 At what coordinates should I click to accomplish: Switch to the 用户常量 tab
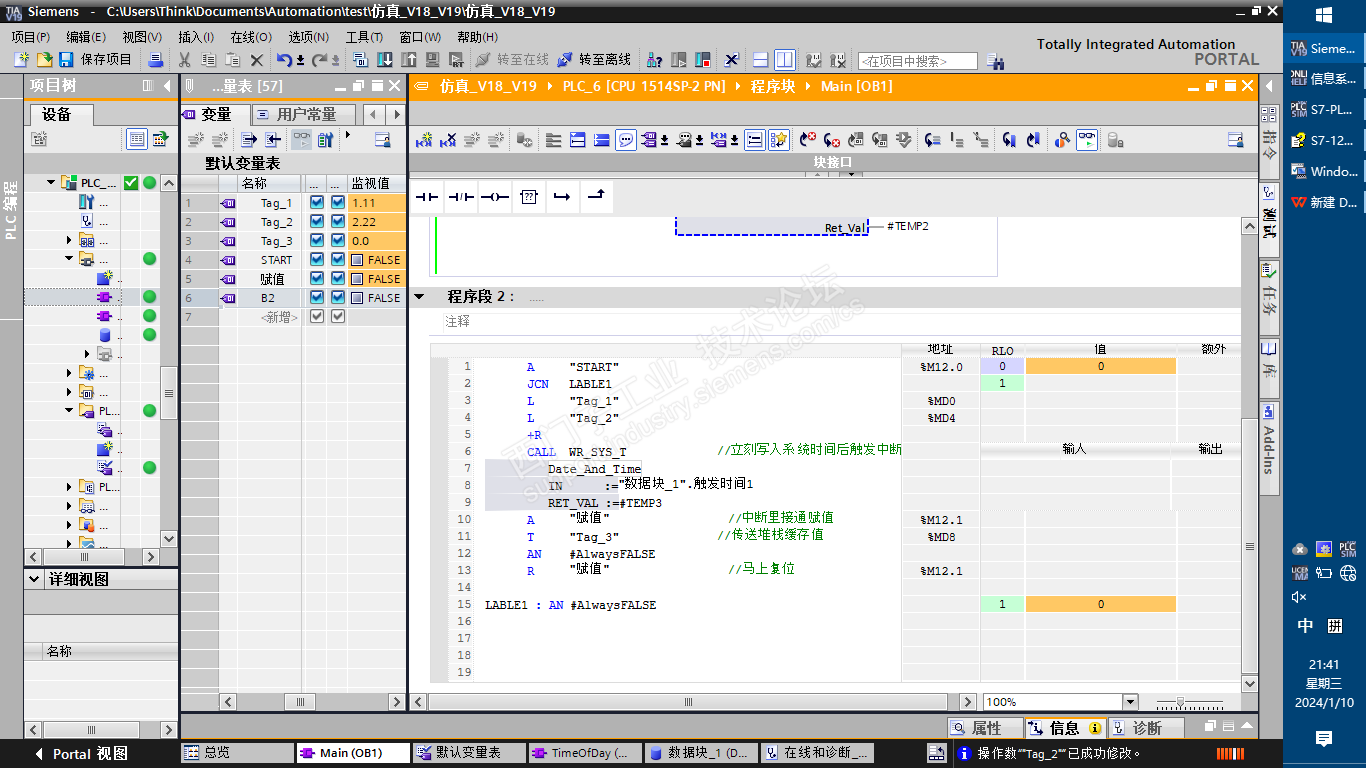point(302,114)
